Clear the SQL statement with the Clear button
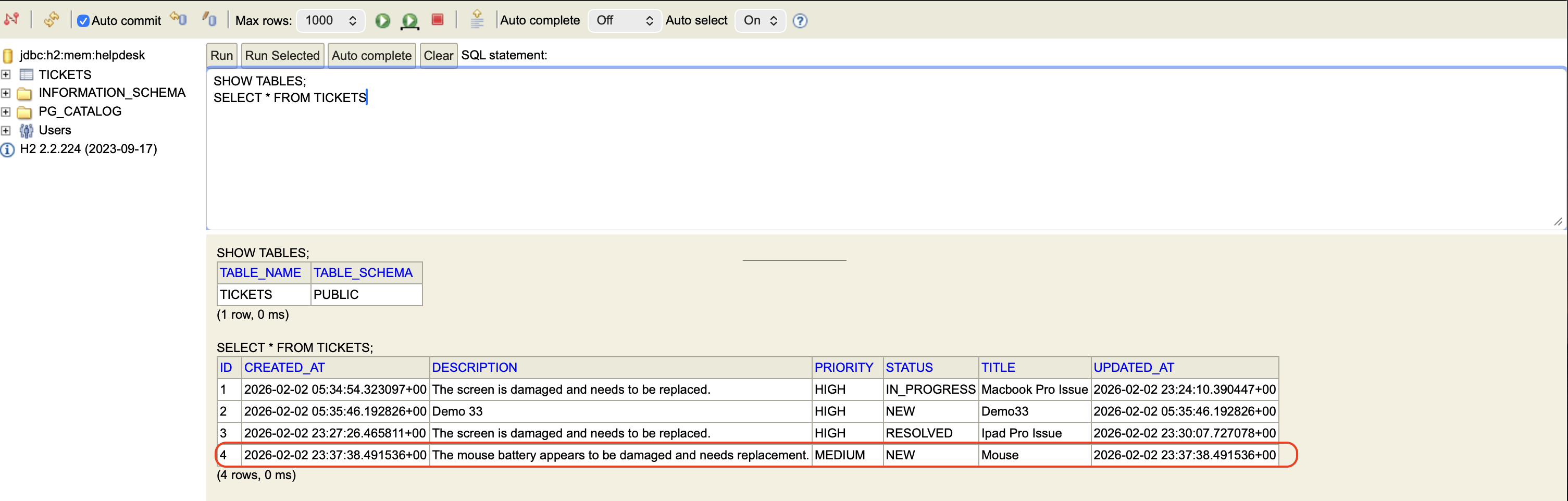1568x501 pixels. click(x=438, y=55)
